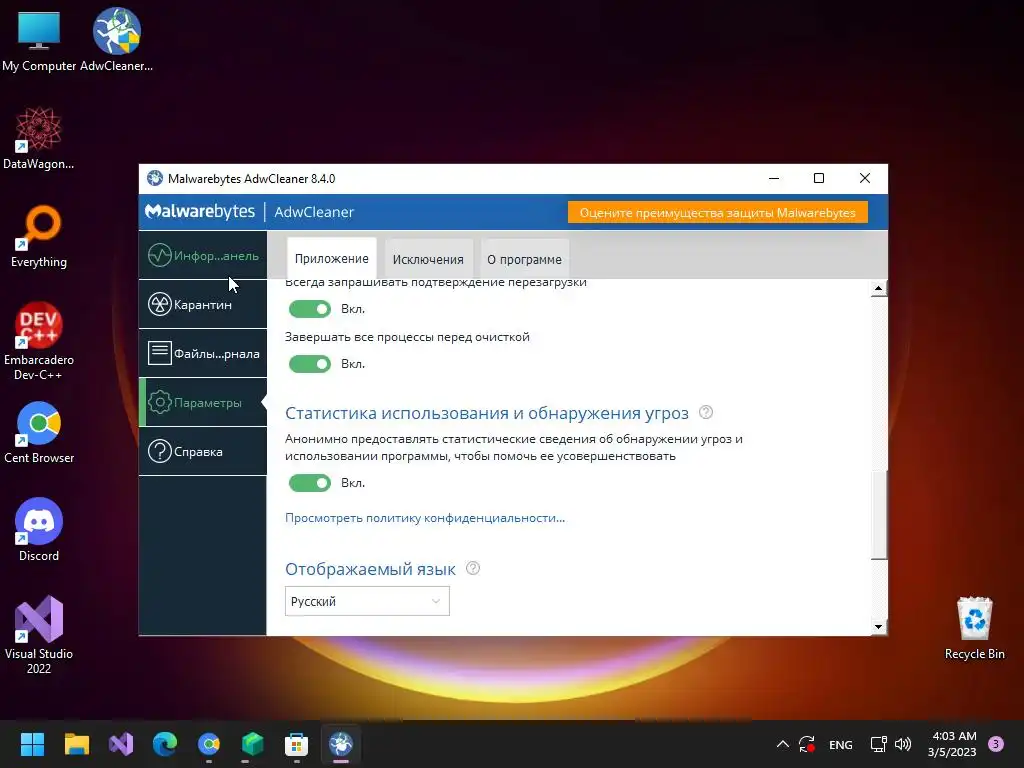Click the settings scrollbar up arrow
Screen dimensions: 1024x768
[879, 288]
